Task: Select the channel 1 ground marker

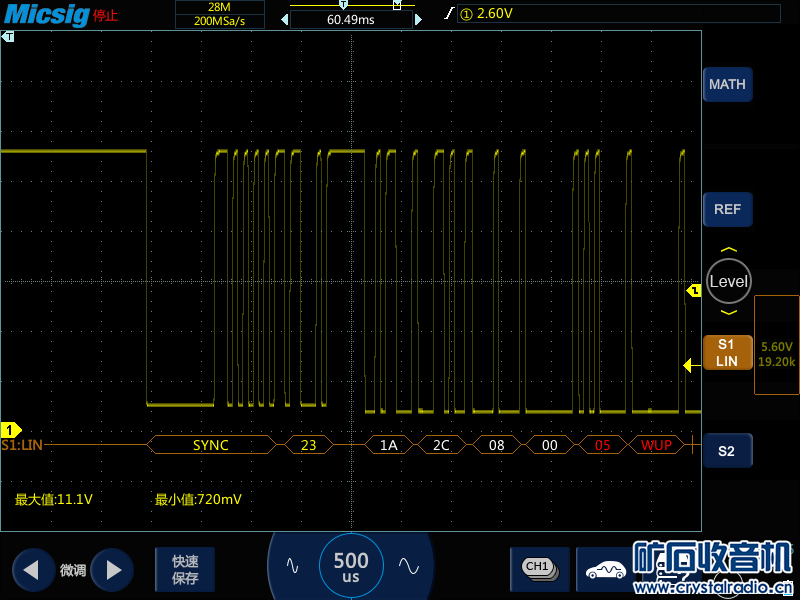Action: pyautogui.click(x=8, y=430)
